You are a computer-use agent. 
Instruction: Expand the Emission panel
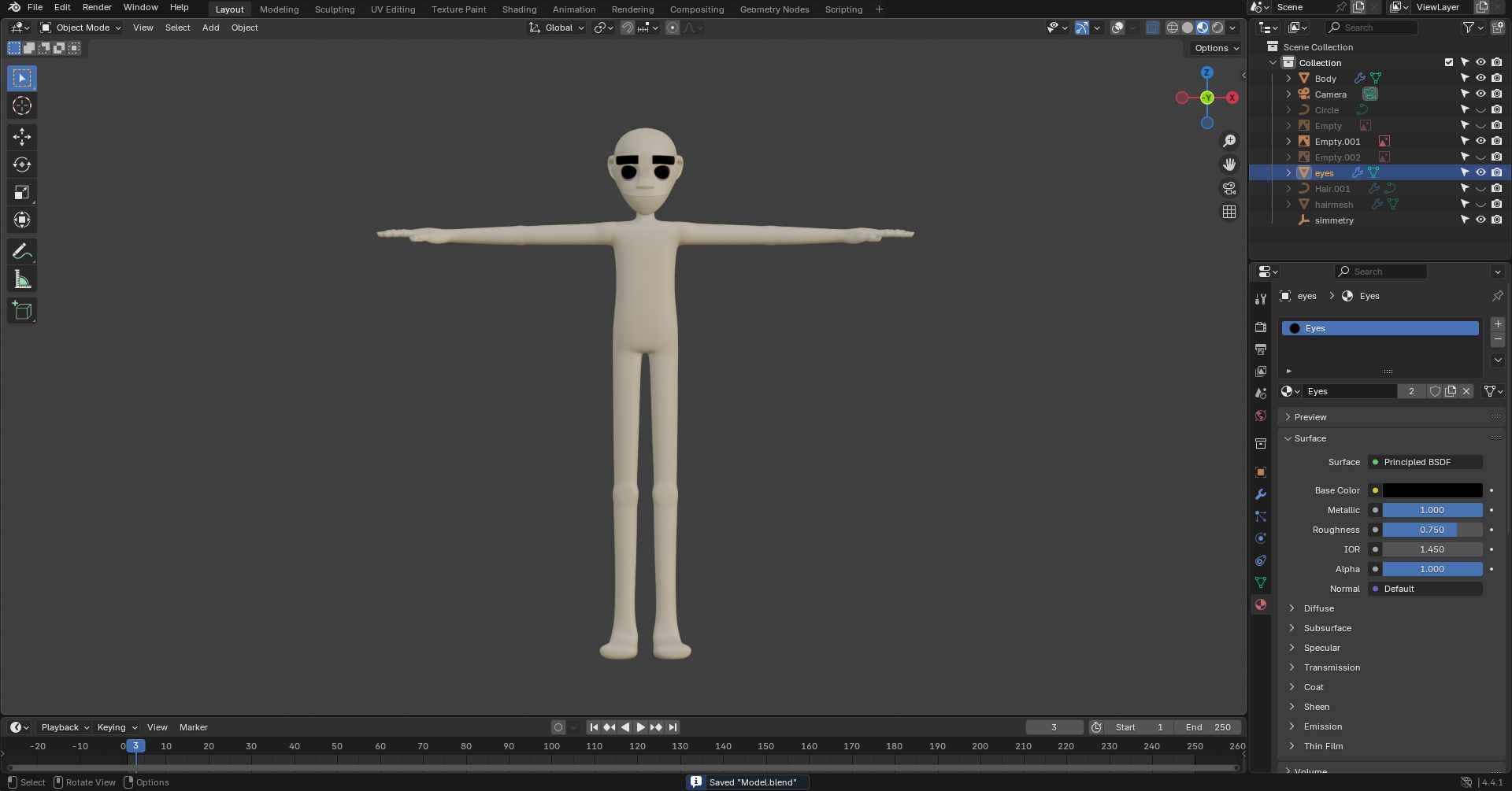1323,726
